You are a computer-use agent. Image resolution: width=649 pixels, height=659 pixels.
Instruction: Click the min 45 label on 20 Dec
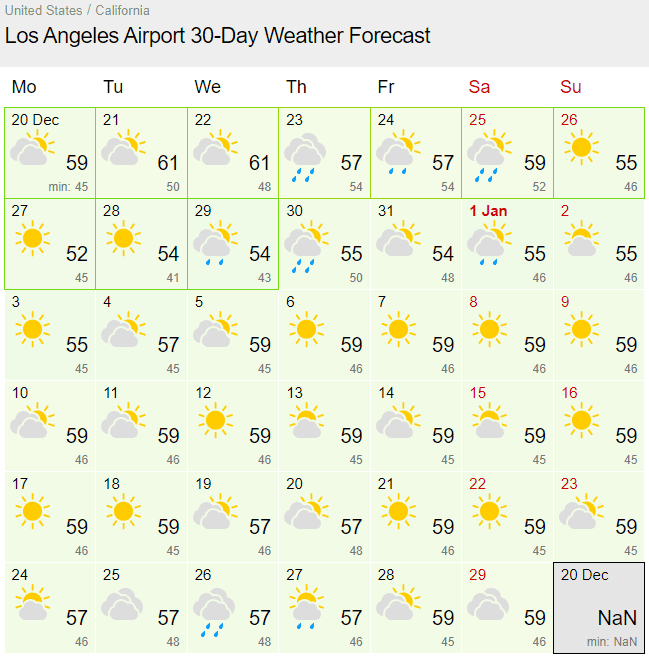68,187
